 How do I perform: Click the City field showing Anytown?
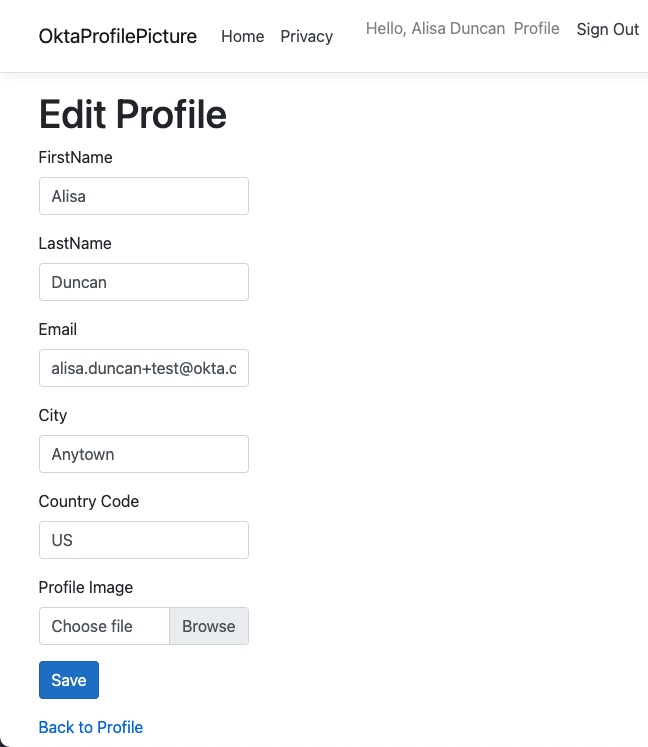[x=143, y=454]
